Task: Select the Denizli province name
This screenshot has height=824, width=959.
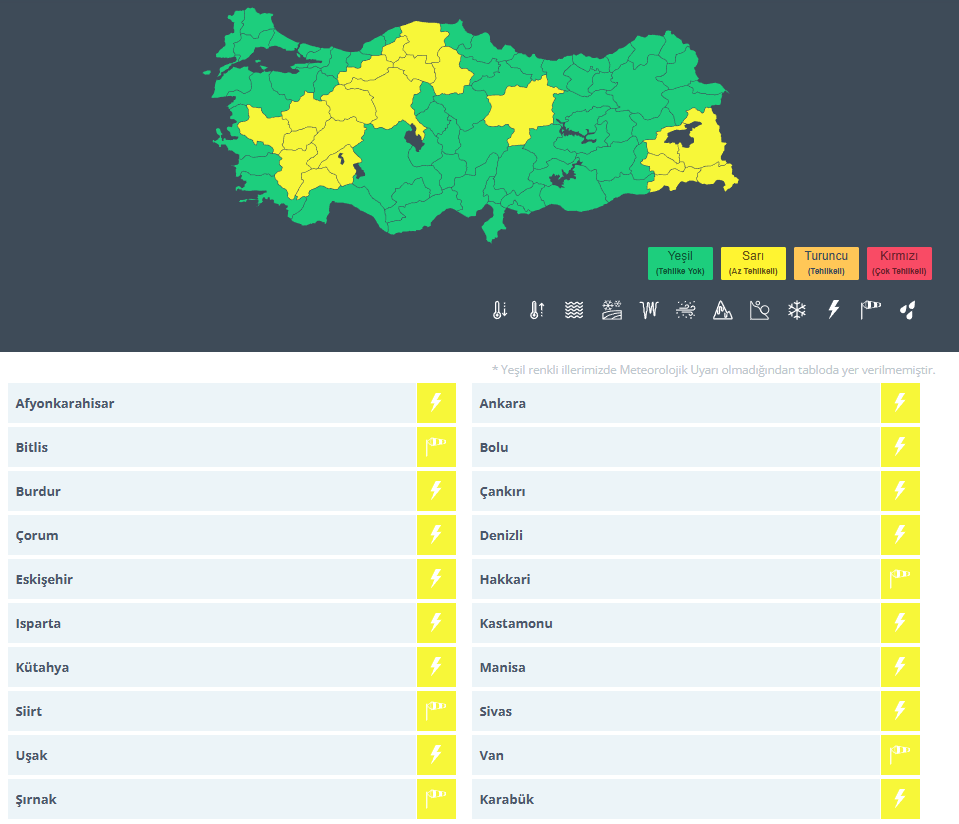Action: coord(501,535)
